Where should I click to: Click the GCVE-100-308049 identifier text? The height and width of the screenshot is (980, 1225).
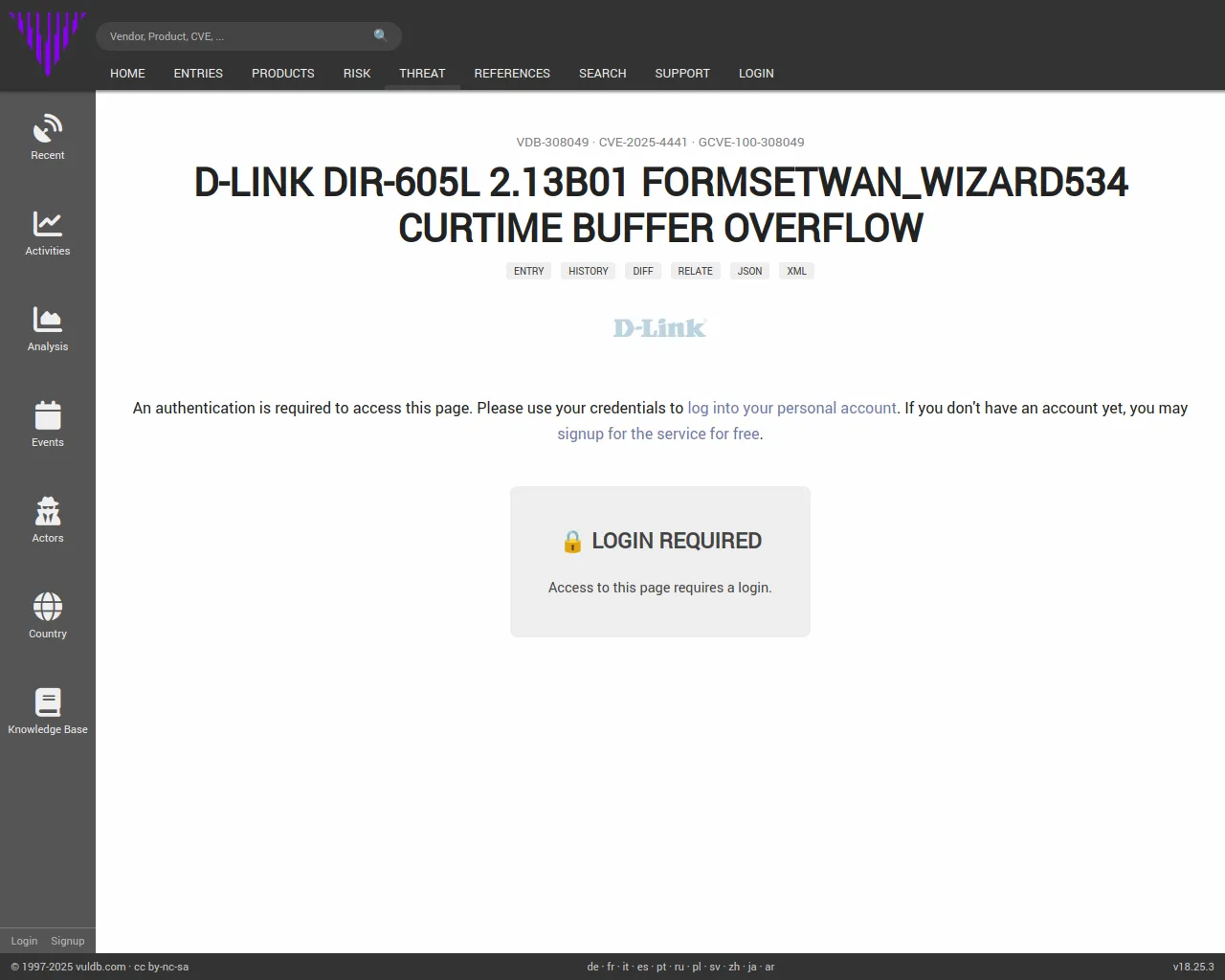click(x=751, y=143)
